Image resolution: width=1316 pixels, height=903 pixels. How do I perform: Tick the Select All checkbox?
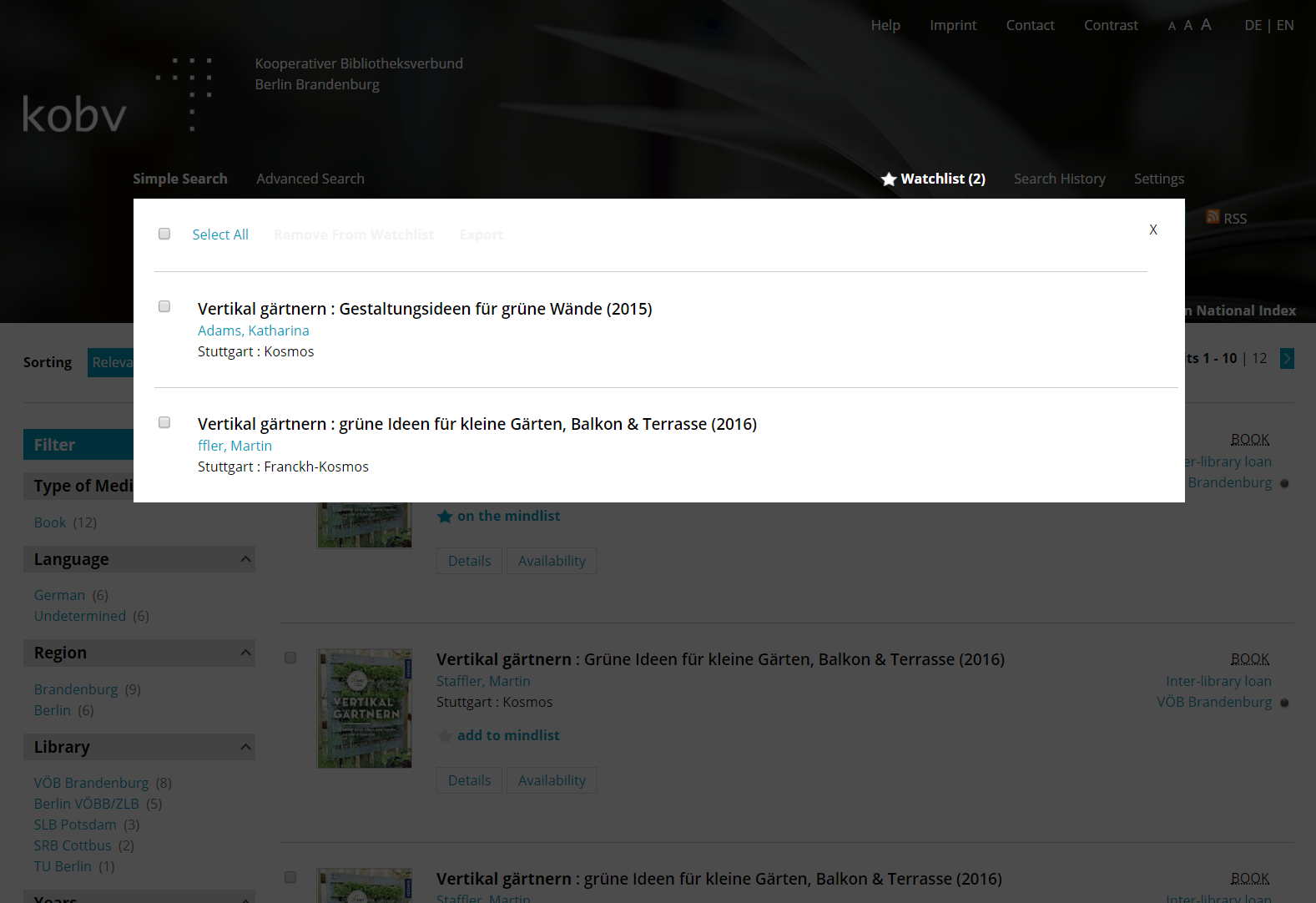[x=164, y=235]
